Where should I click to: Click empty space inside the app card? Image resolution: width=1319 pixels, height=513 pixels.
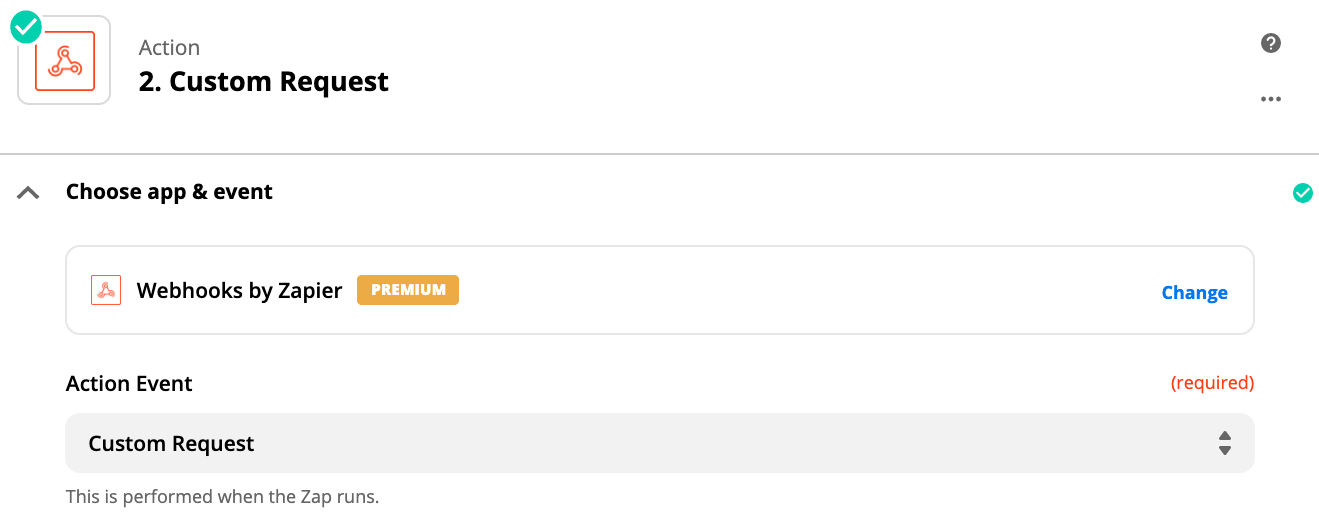[800, 290]
